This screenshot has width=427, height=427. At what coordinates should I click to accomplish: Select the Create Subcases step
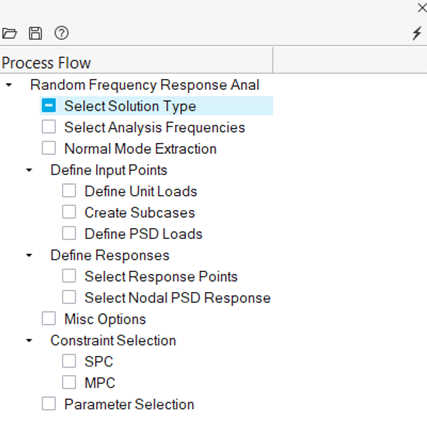[x=140, y=213]
